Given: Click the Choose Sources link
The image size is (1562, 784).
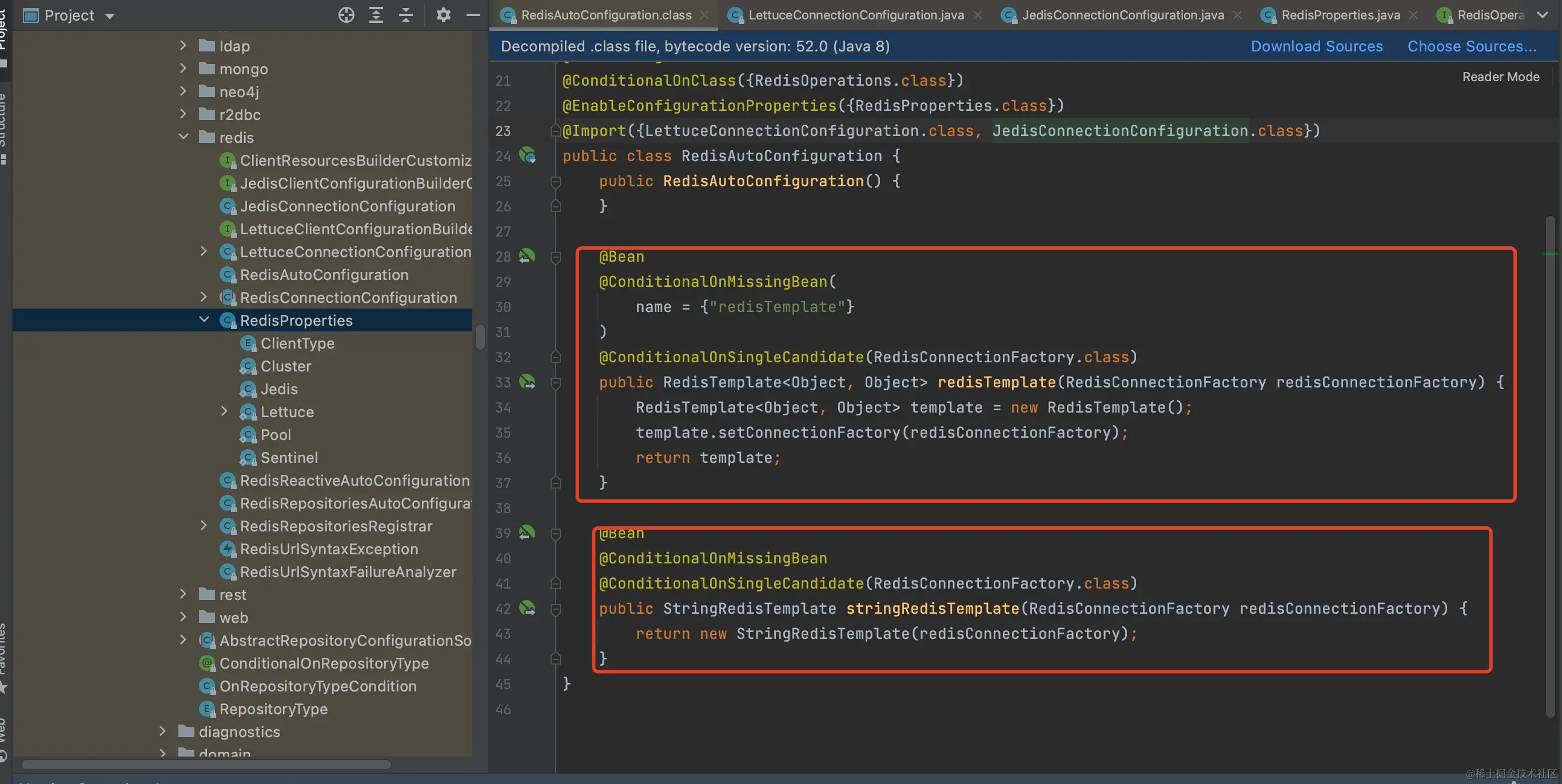Looking at the screenshot, I should click(x=1472, y=47).
